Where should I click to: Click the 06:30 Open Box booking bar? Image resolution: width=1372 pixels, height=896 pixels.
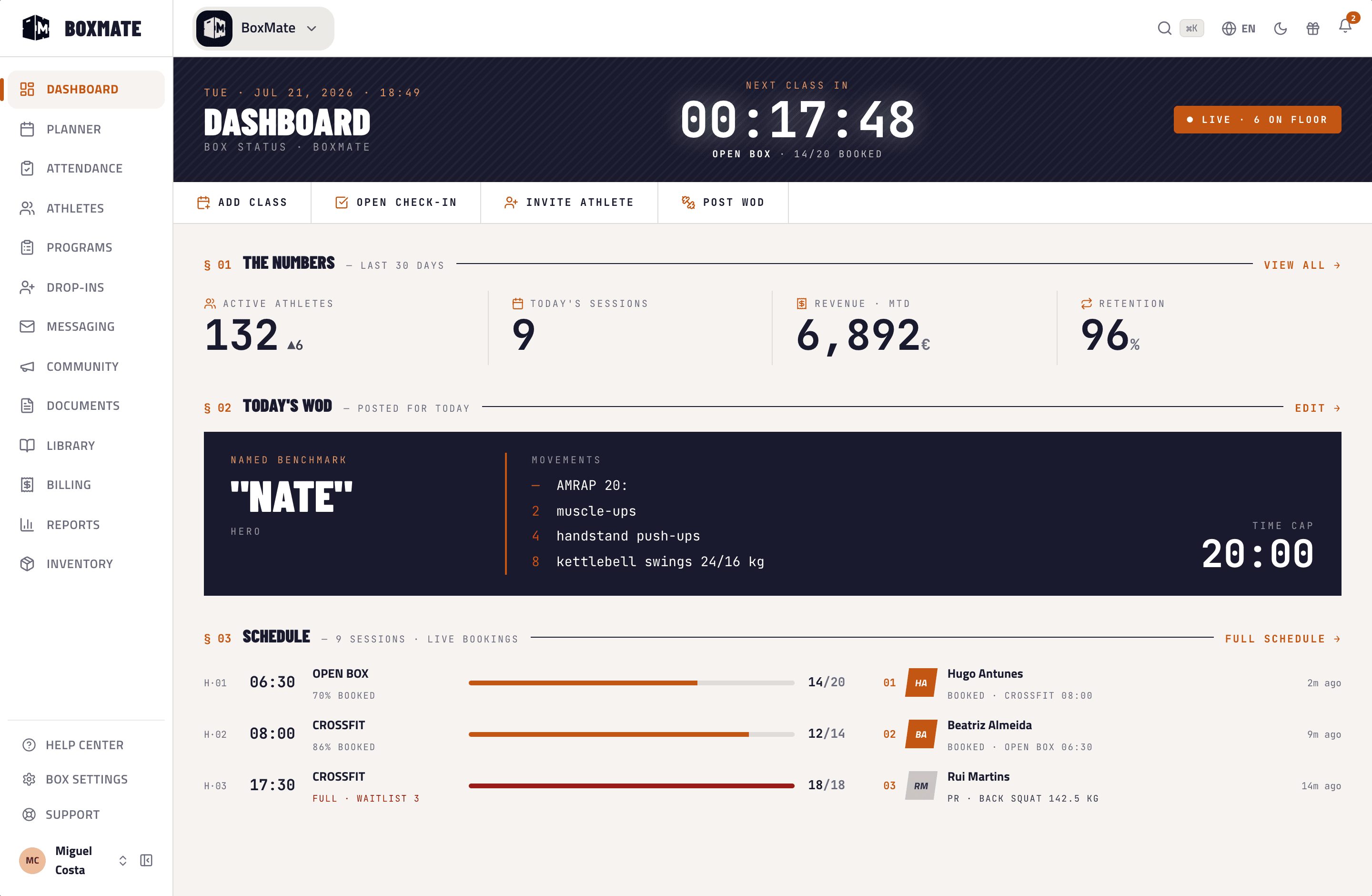pyautogui.click(x=631, y=682)
